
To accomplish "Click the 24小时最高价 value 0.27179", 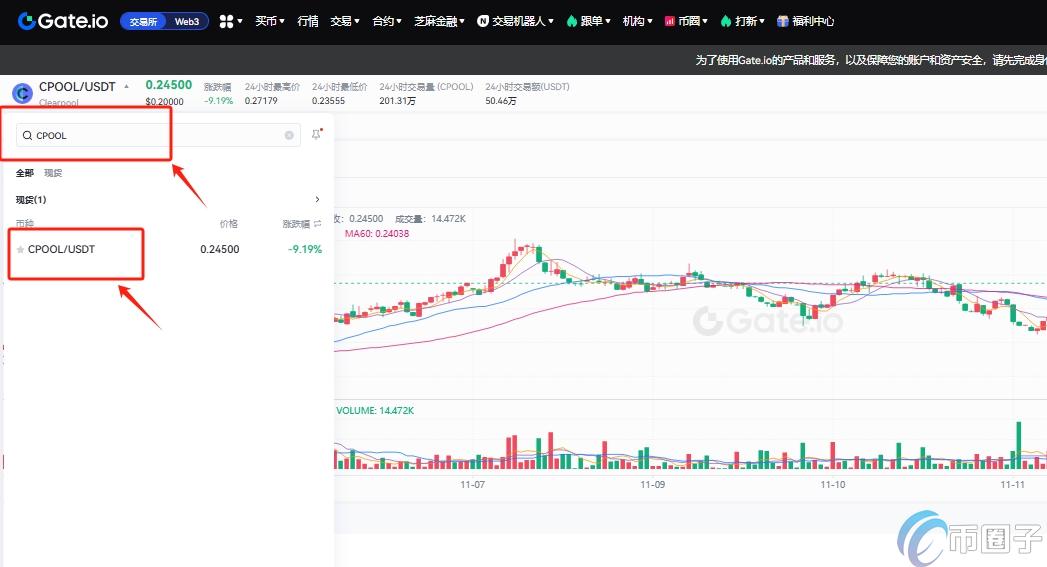I will coord(261,101).
